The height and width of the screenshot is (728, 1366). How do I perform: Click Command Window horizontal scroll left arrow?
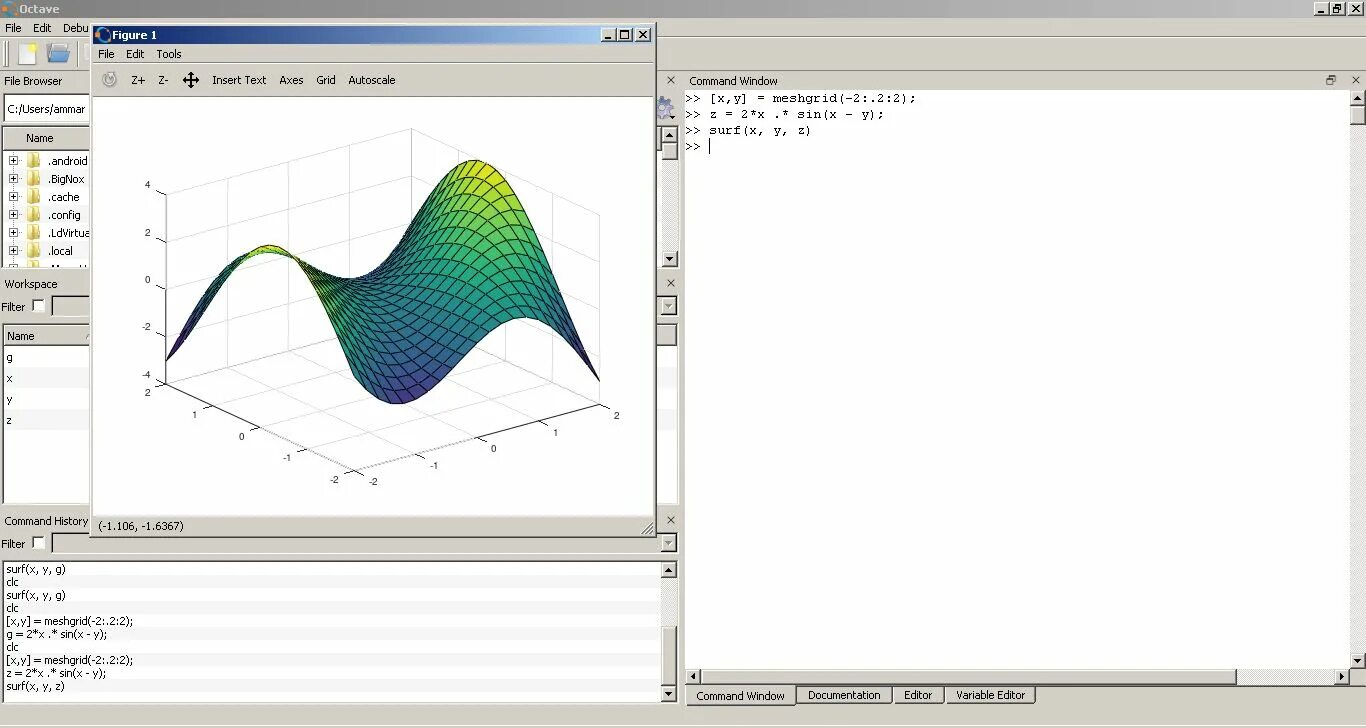[x=693, y=676]
